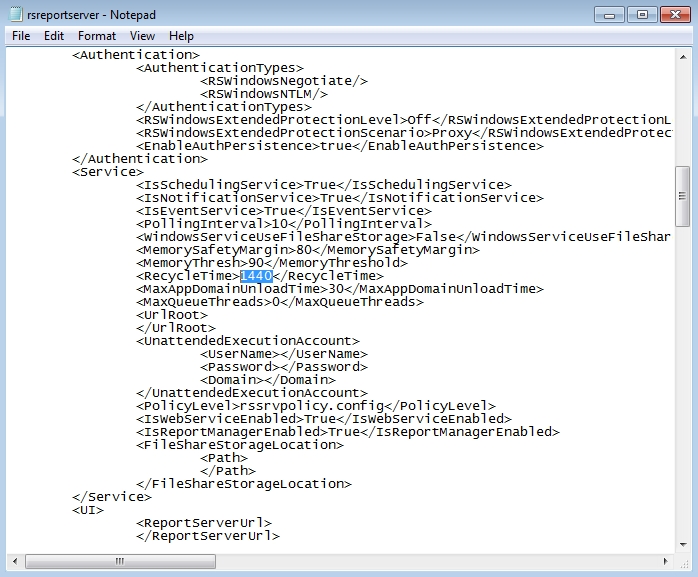The height and width of the screenshot is (577, 698).
Task: Click the horizontal scrollbar right arrow
Action: pyautogui.click(x=666, y=561)
